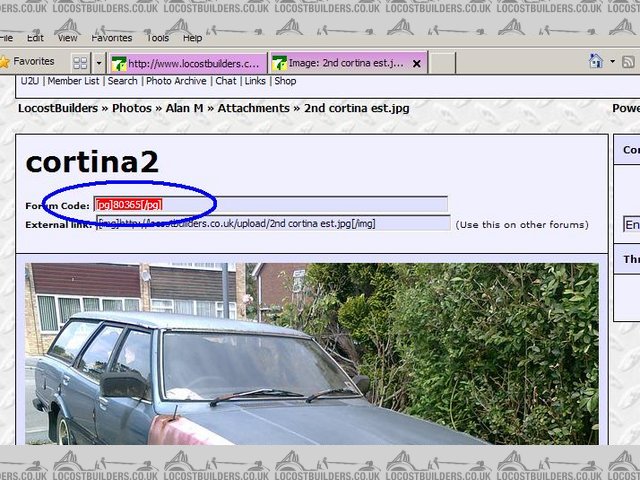Open the Favorites menu in menu bar
This screenshot has width=640, height=480.
point(111,38)
